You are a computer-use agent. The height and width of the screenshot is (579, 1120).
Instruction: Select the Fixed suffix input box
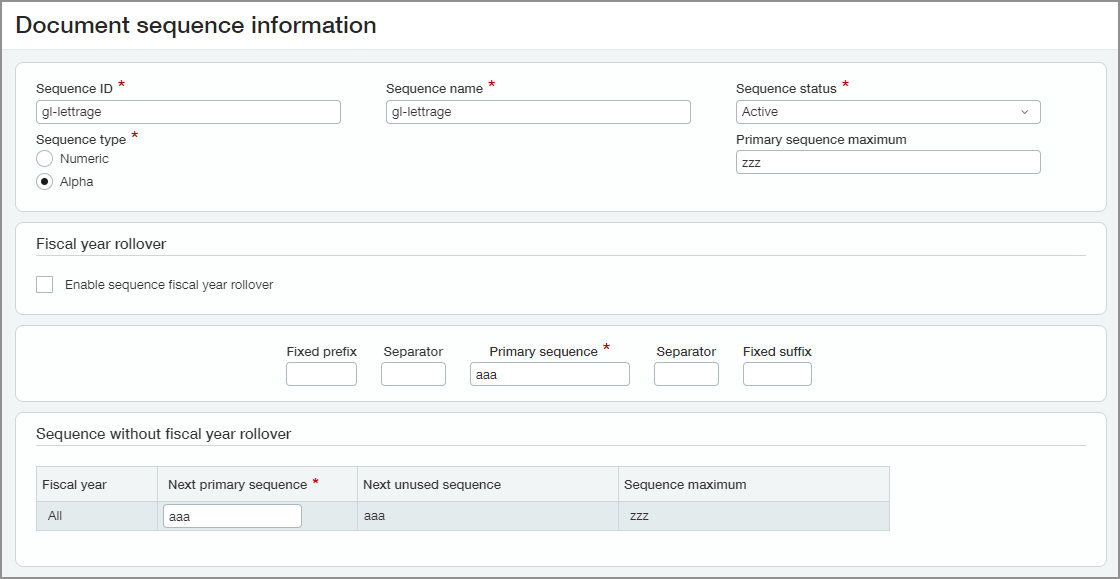click(777, 373)
